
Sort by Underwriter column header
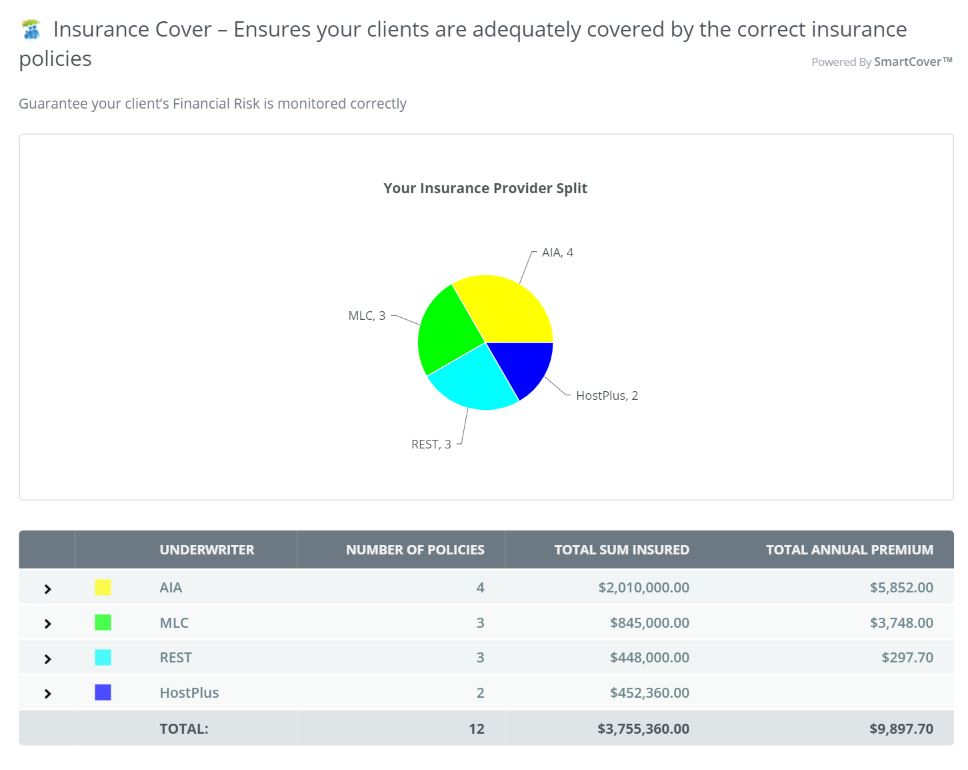[207, 550]
